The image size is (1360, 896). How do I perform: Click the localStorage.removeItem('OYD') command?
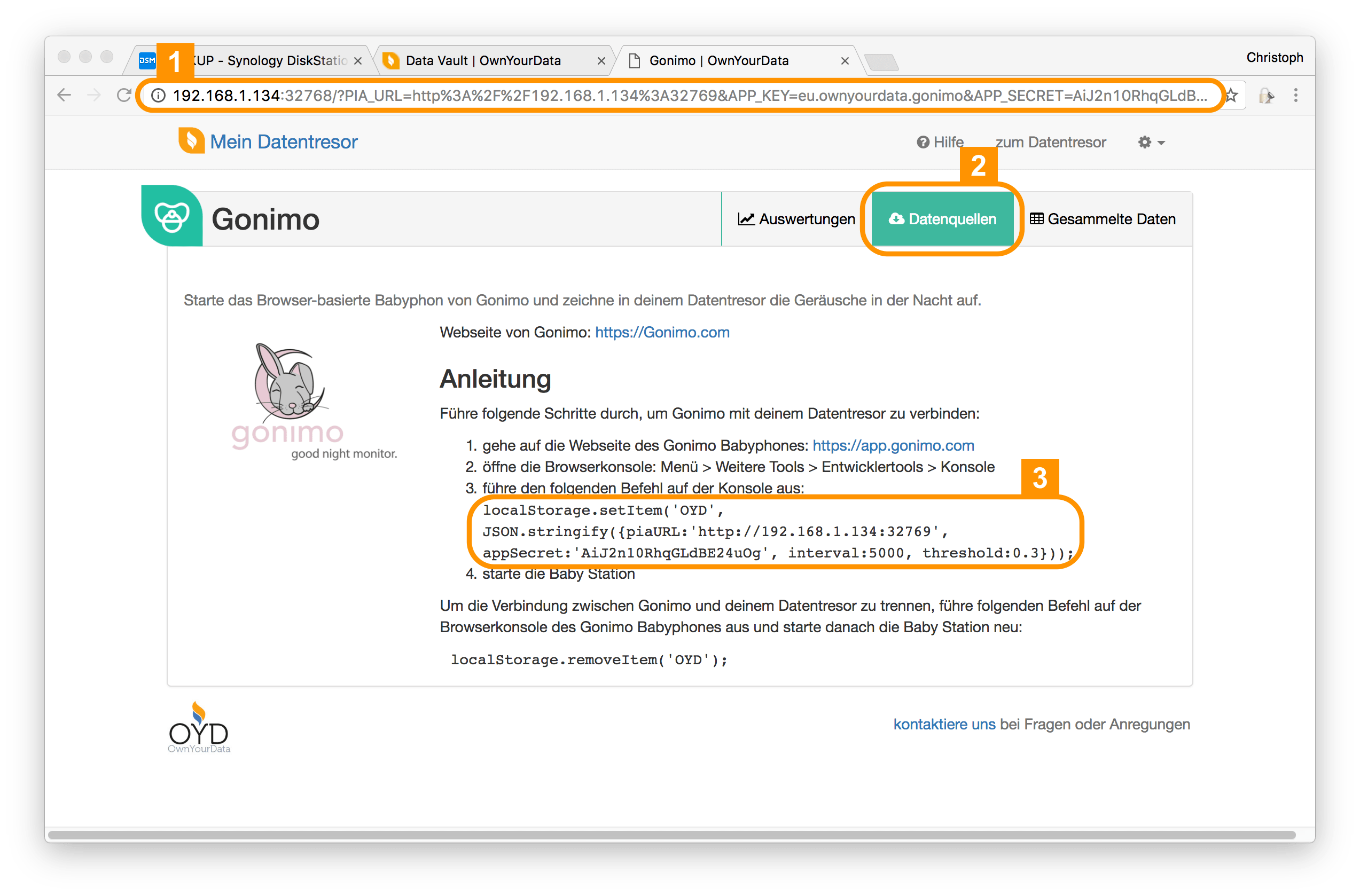pyautogui.click(x=589, y=660)
